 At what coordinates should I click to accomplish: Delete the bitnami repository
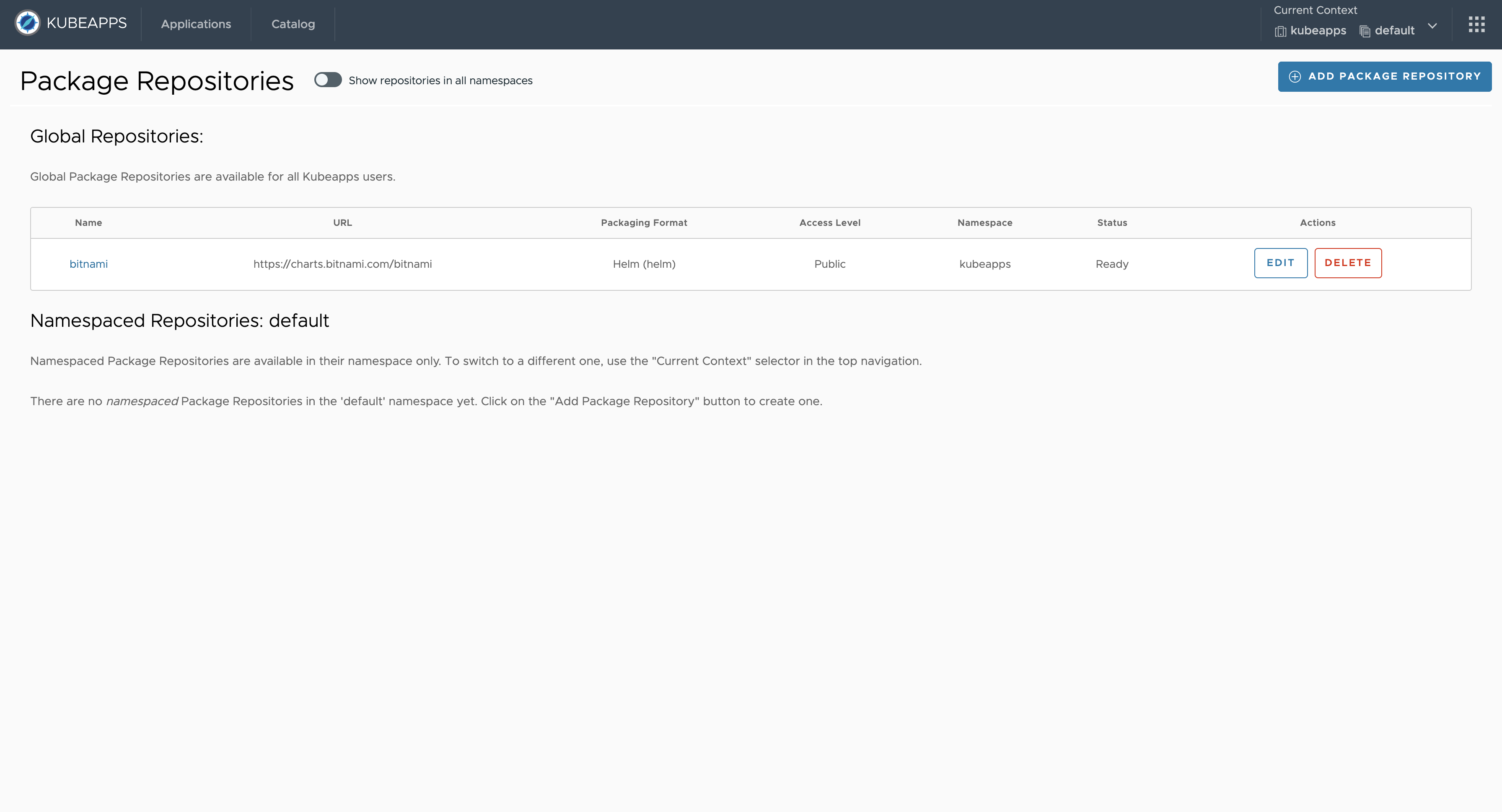(x=1347, y=263)
